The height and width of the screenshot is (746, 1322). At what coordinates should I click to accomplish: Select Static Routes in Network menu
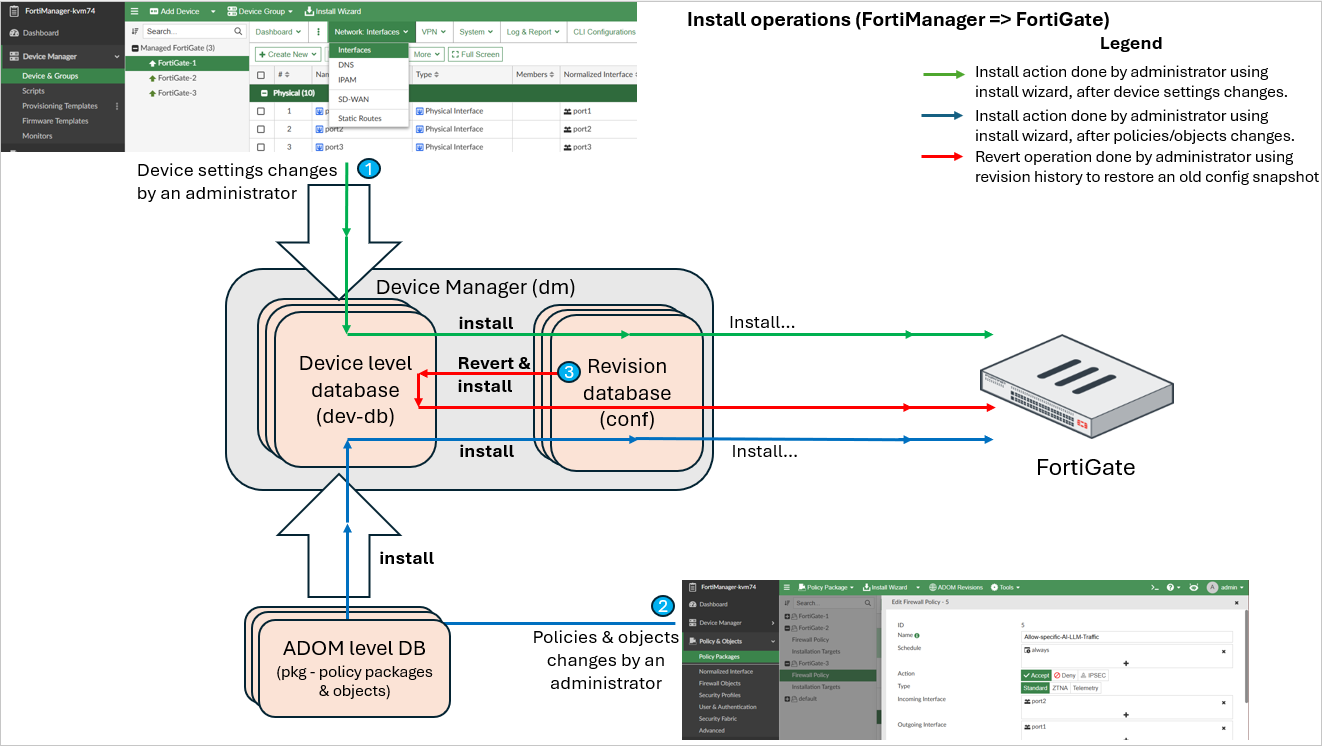pos(369,118)
